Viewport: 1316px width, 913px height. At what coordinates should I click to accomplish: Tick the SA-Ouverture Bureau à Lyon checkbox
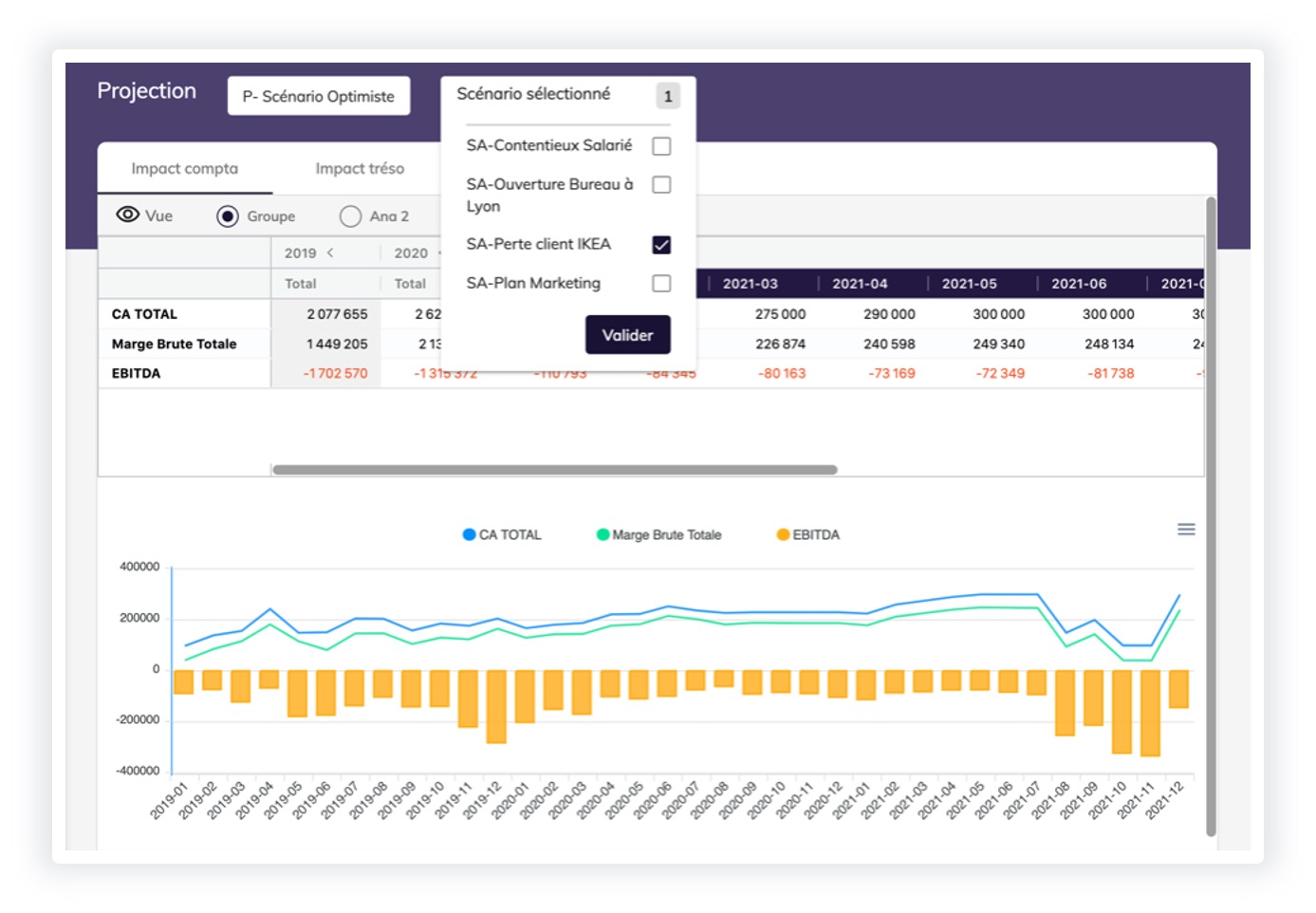[x=661, y=184]
